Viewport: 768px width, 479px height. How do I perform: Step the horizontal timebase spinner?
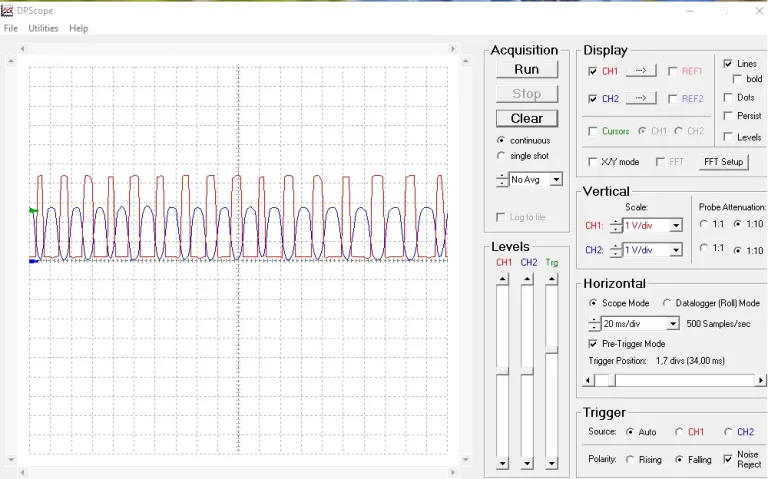pos(594,324)
